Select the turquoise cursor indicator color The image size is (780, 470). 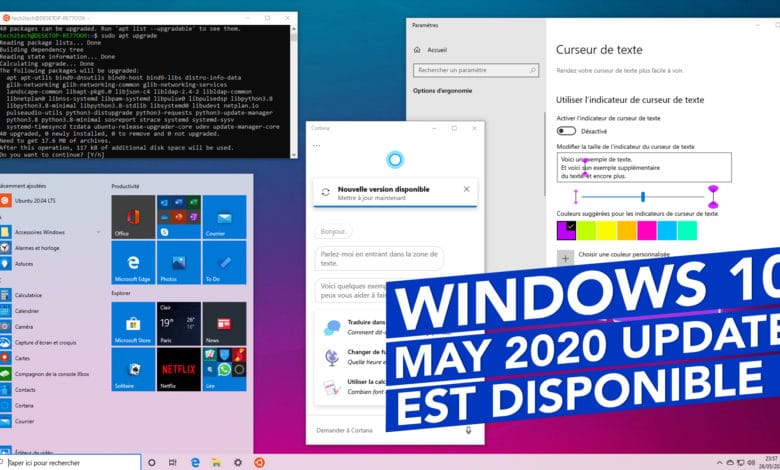click(x=687, y=231)
